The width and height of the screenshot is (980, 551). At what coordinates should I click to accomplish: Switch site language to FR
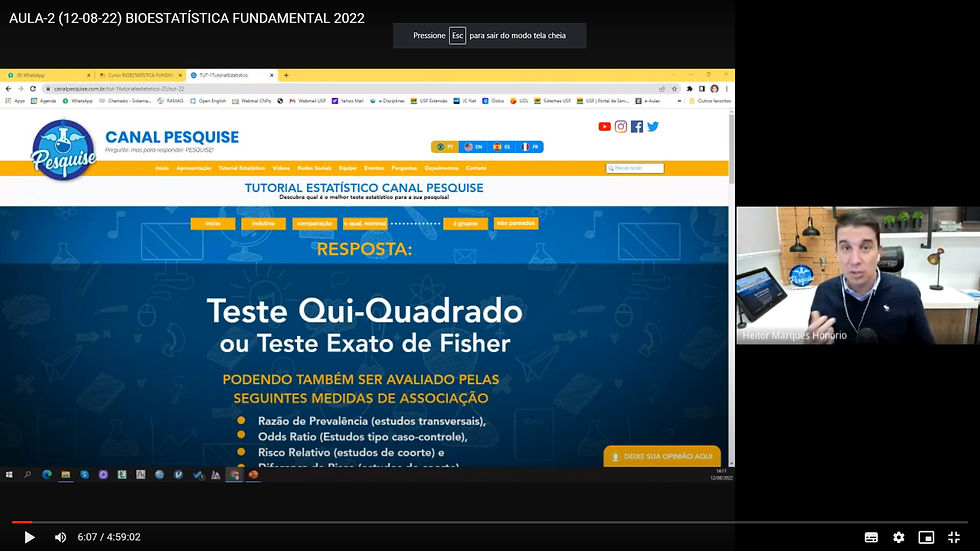529,147
